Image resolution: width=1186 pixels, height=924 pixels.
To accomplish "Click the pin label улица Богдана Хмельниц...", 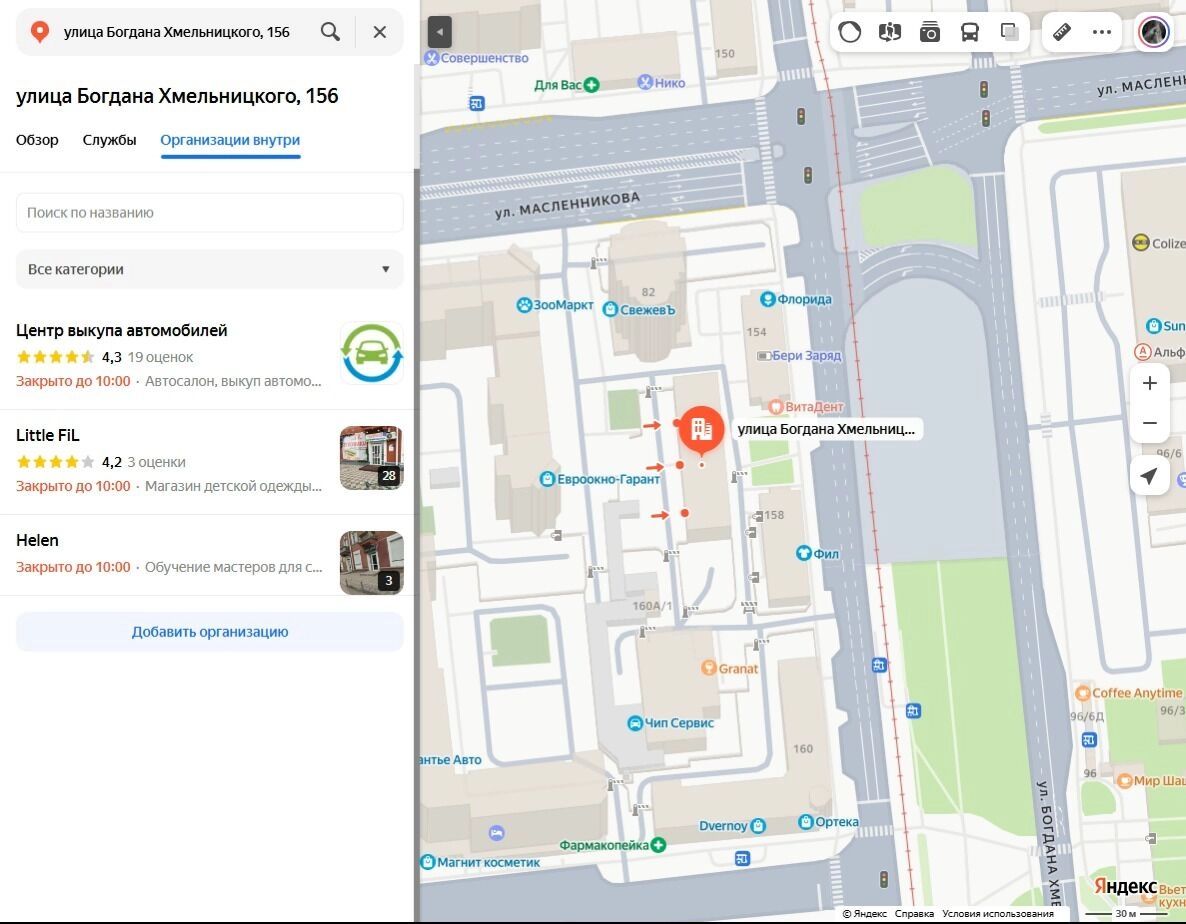I will [826, 429].
